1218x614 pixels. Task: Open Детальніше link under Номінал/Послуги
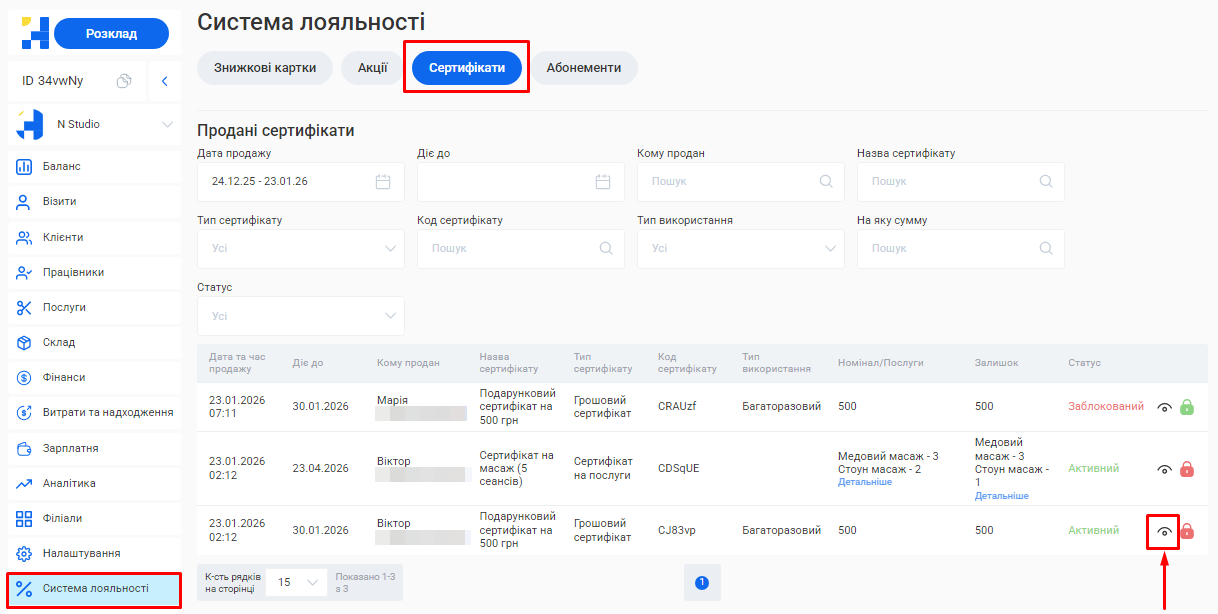(864, 482)
